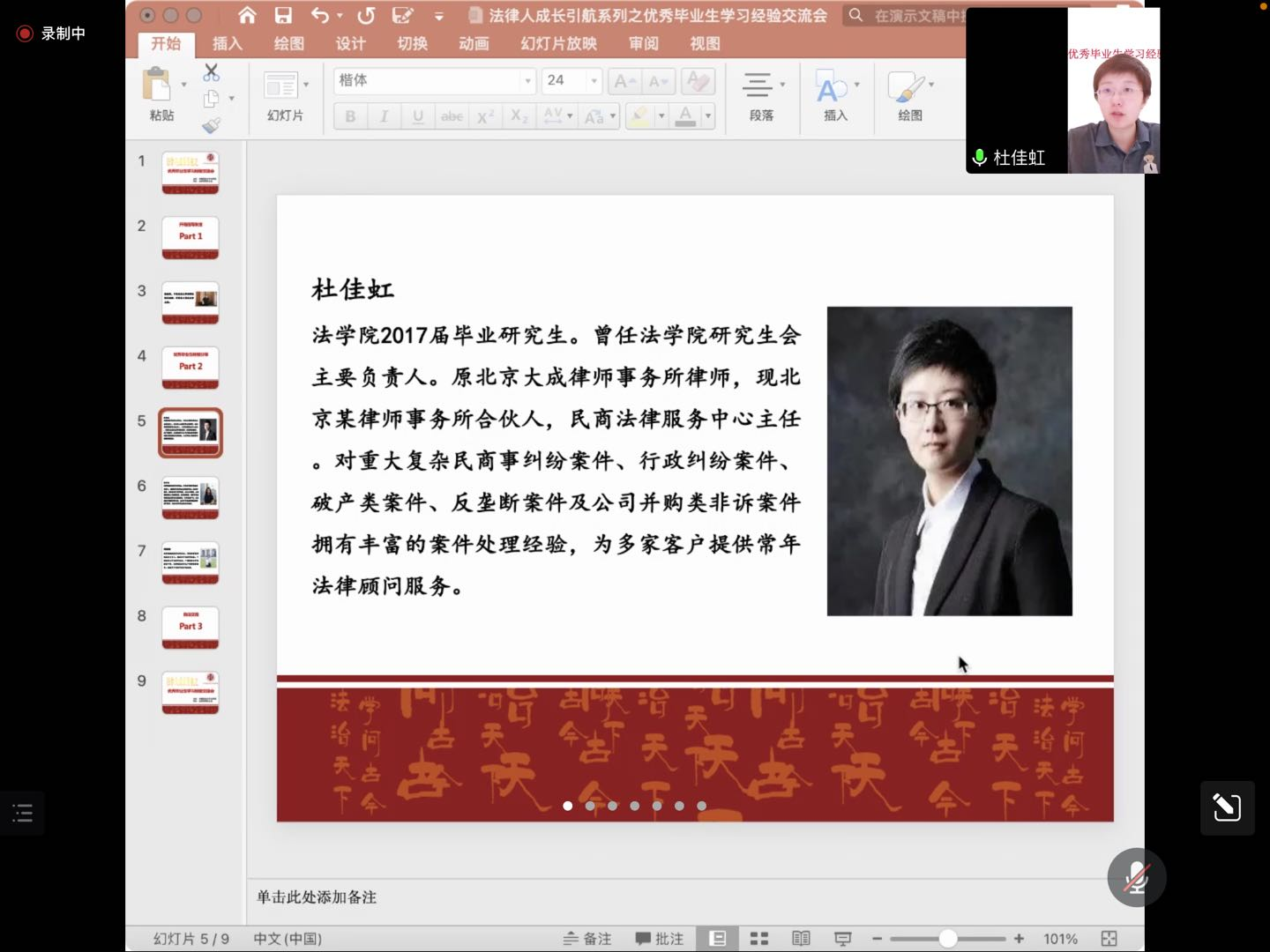This screenshot has height=952, width=1270.
Task: Click the Clear Formatting eraser icon
Action: [698, 81]
